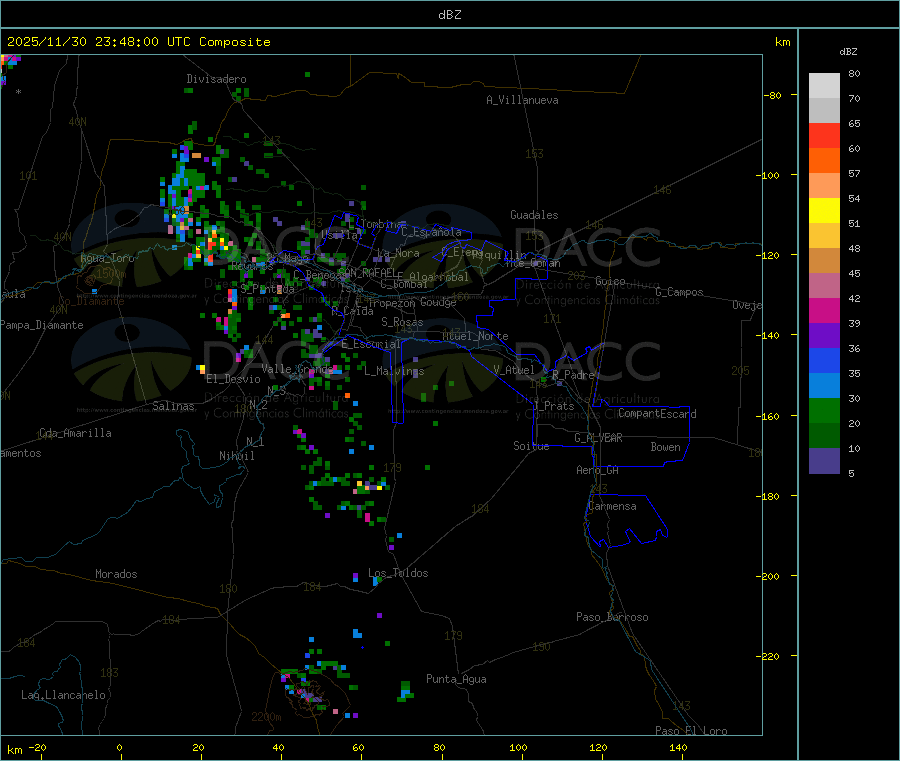Click the 'Salinas' place label
Screen dimensions: 900x761
point(173,406)
